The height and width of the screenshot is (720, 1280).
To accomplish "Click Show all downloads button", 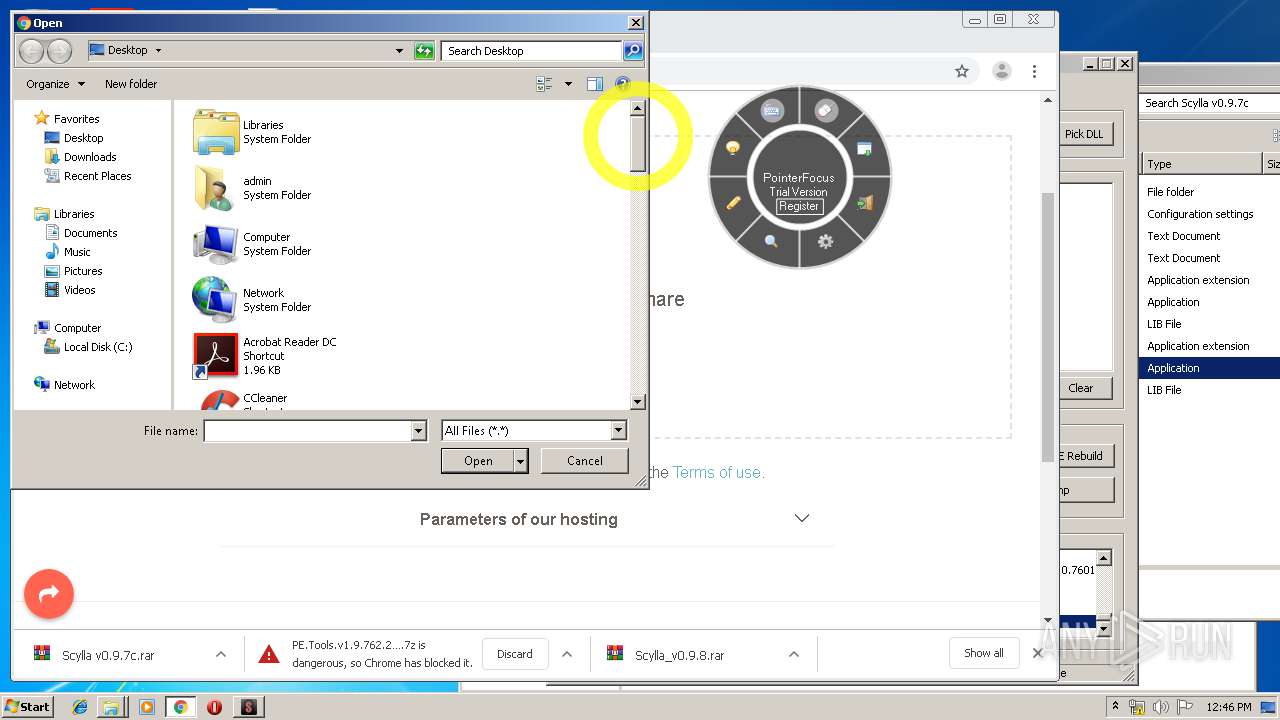I will (x=984, y=653).
